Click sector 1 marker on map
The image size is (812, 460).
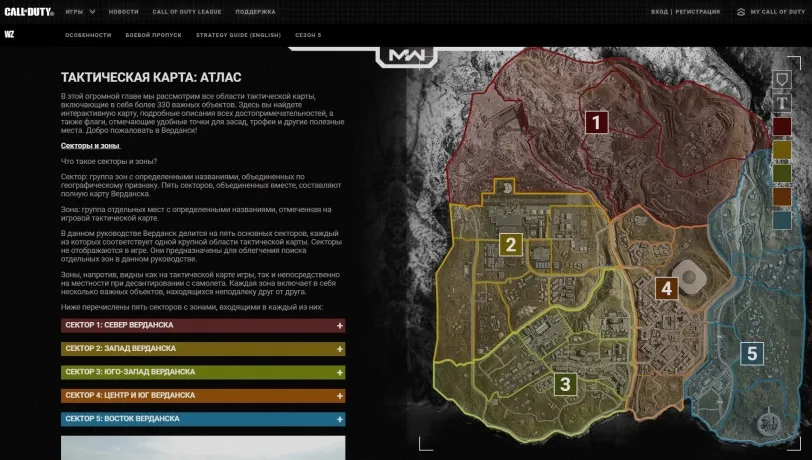[x=597, y=123]
